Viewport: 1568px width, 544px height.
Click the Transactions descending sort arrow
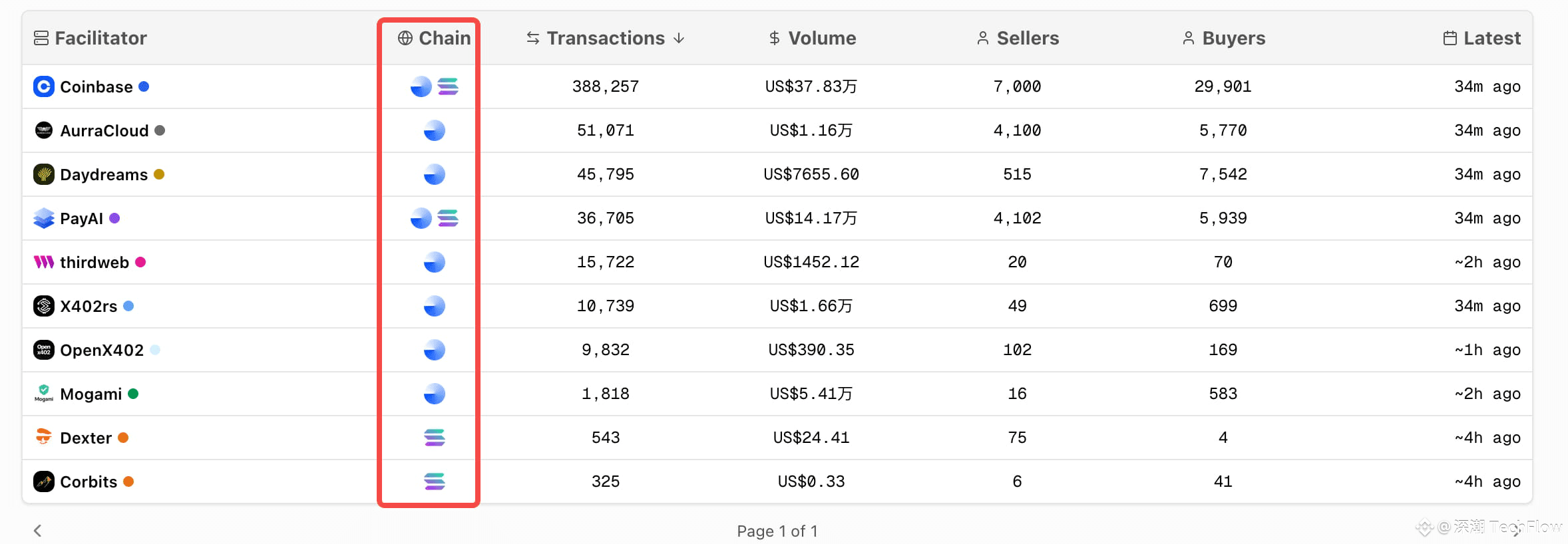point(679,38)
